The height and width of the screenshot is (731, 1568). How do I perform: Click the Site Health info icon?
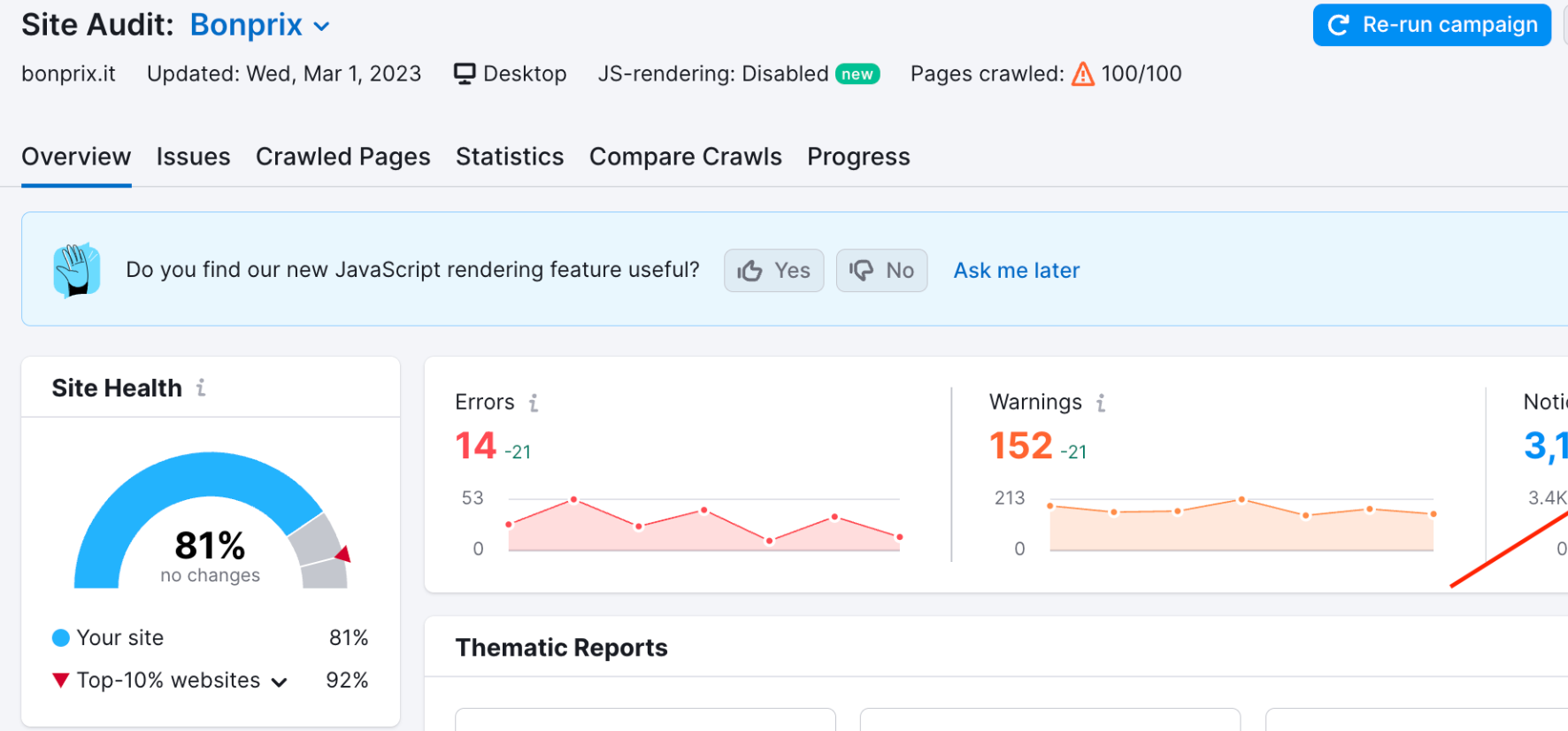201,388
